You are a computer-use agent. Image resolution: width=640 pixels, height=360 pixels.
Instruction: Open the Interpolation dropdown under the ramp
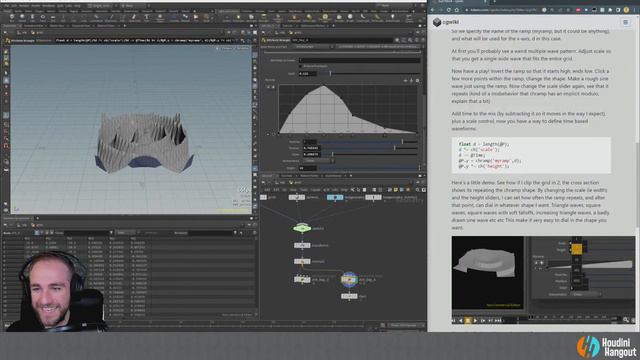[319, 161]
